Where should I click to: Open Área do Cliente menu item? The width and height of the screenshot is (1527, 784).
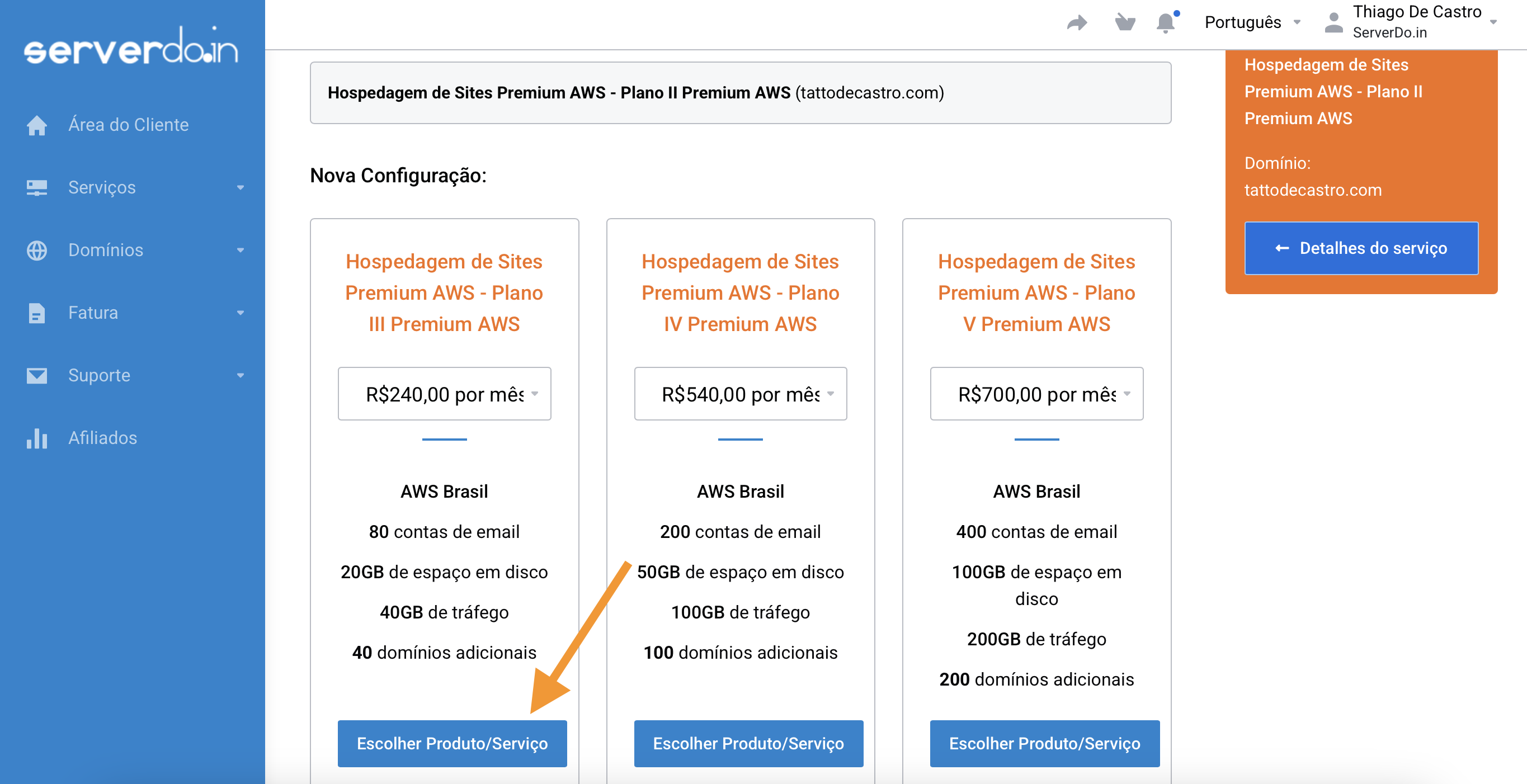128,125
